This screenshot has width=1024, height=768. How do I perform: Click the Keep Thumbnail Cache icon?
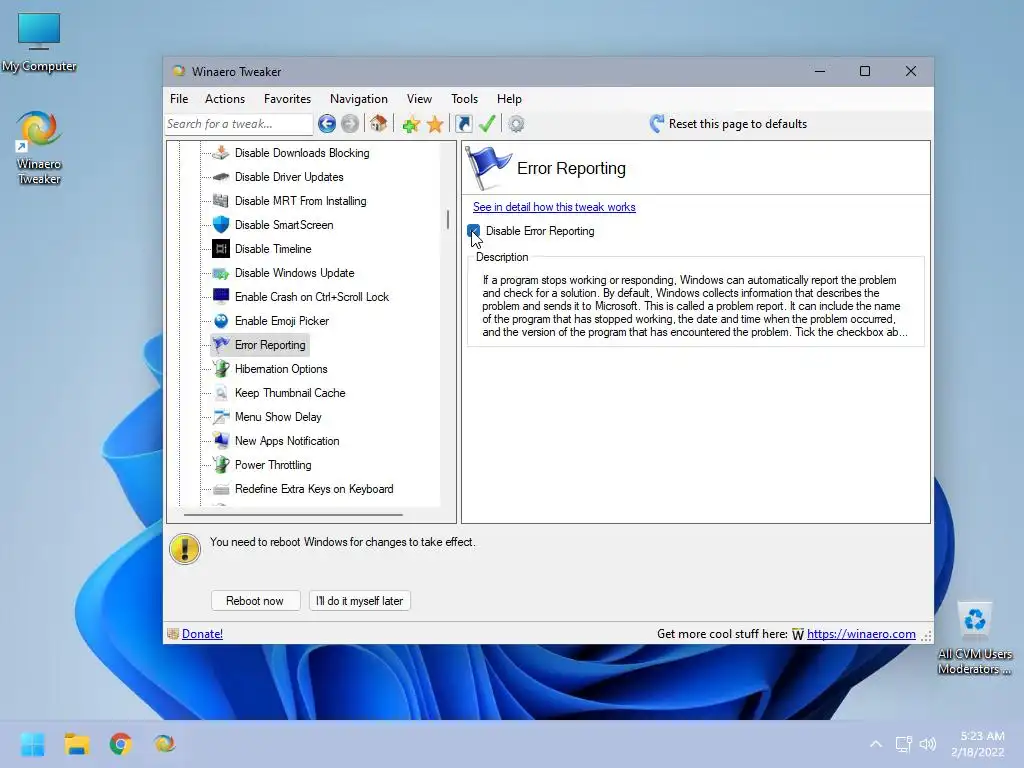tap(221, 392)
